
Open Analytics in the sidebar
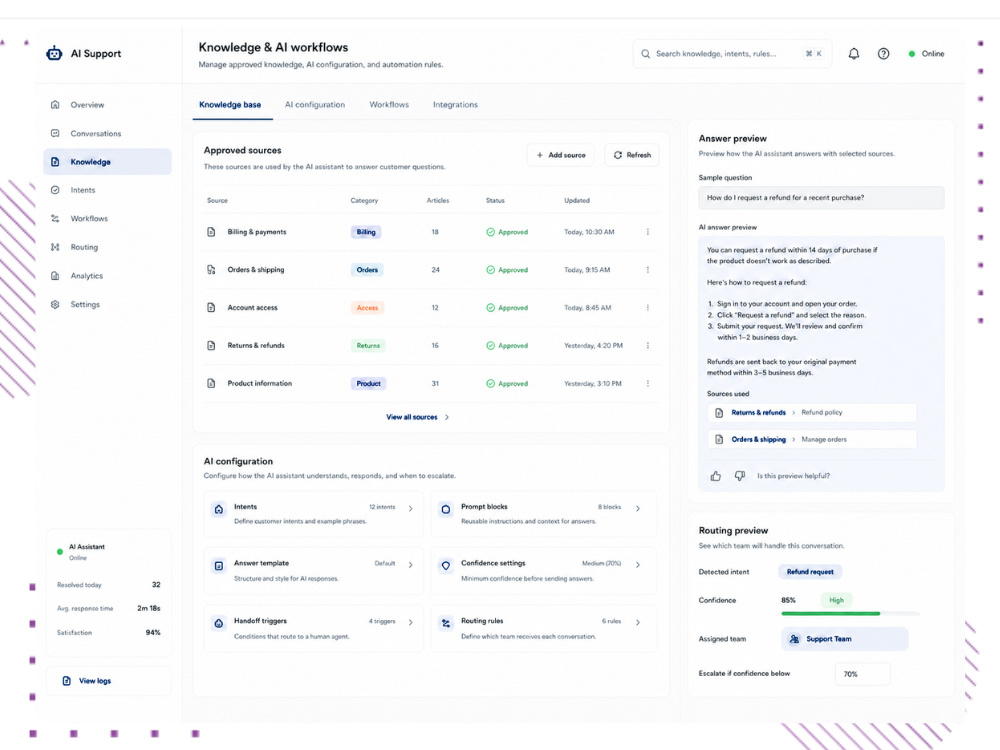(x=107, y=276)
